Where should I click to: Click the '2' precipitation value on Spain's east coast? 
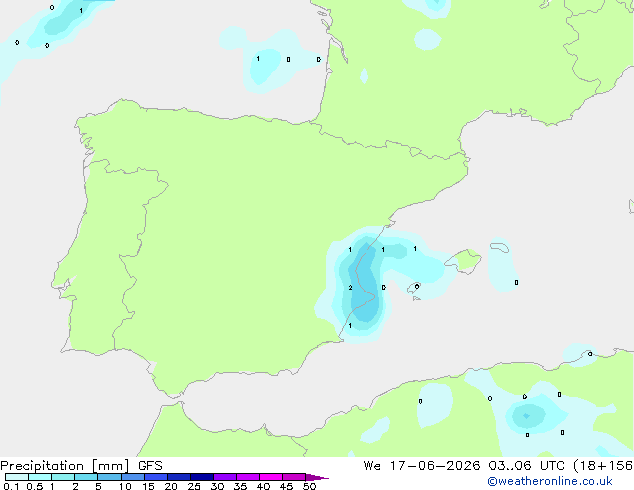tap(350, 288)
